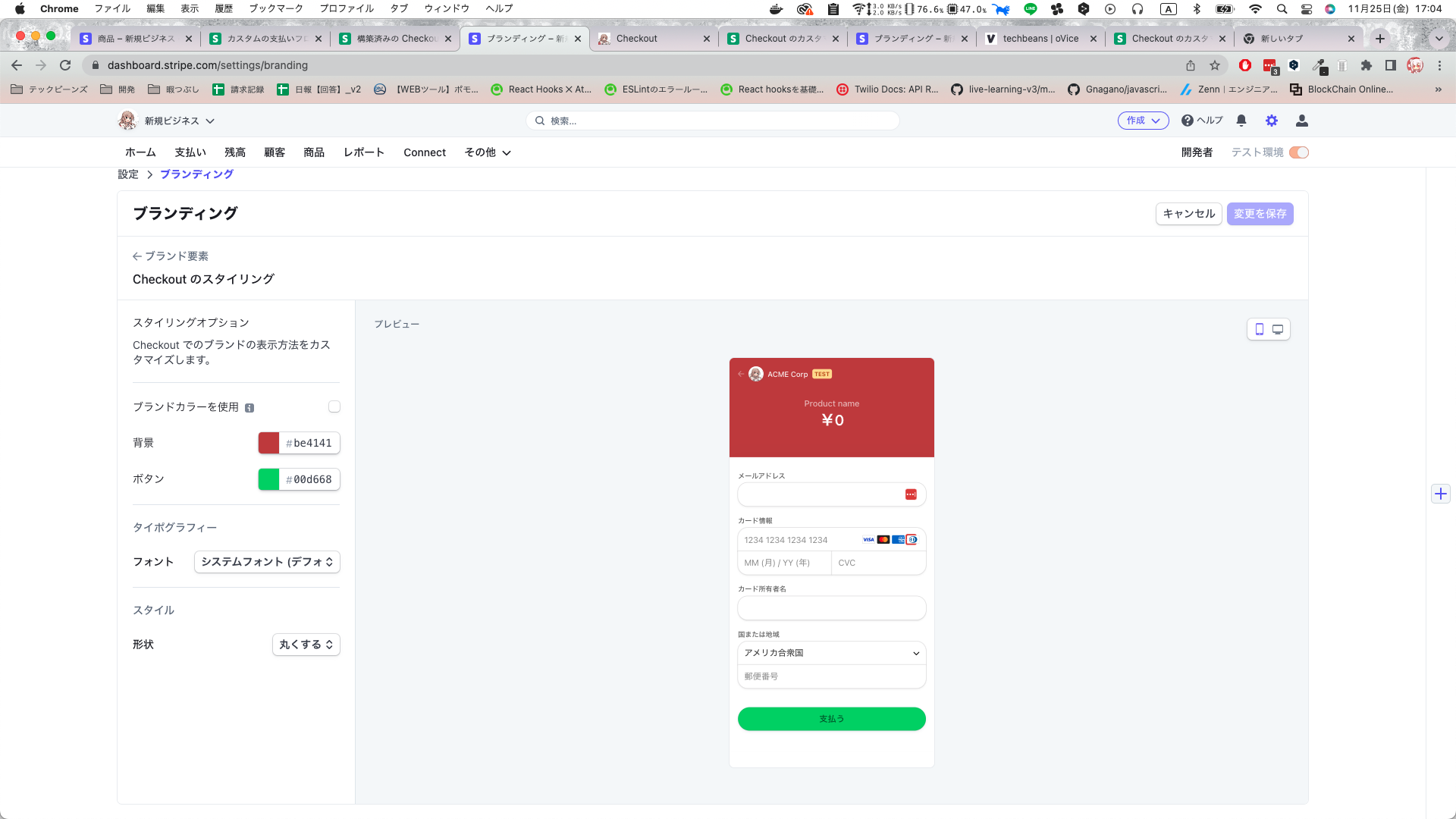The image size is (1456, 819).
Task: Click the settings gear icon
Action: click(1272, 120)
